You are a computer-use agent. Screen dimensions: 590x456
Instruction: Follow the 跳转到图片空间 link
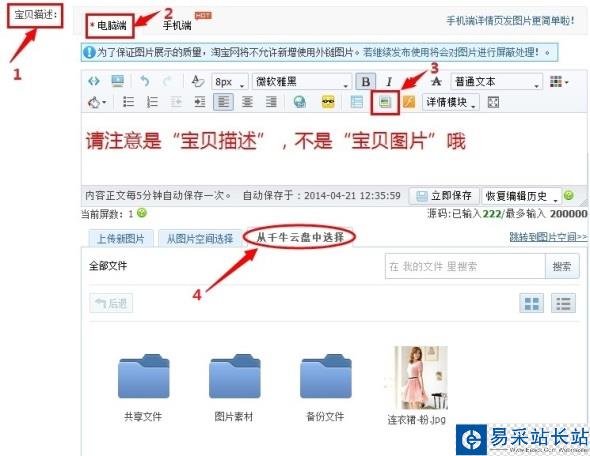point(548,237)
